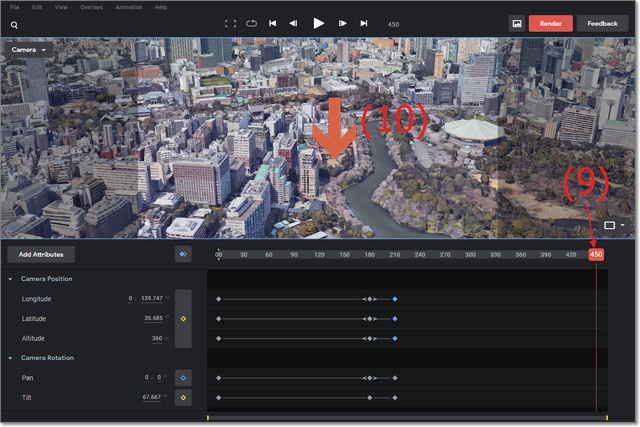Toggle loop playback icon
The height and width of the screenshot is (427, 640).
[x=251, y=23]
